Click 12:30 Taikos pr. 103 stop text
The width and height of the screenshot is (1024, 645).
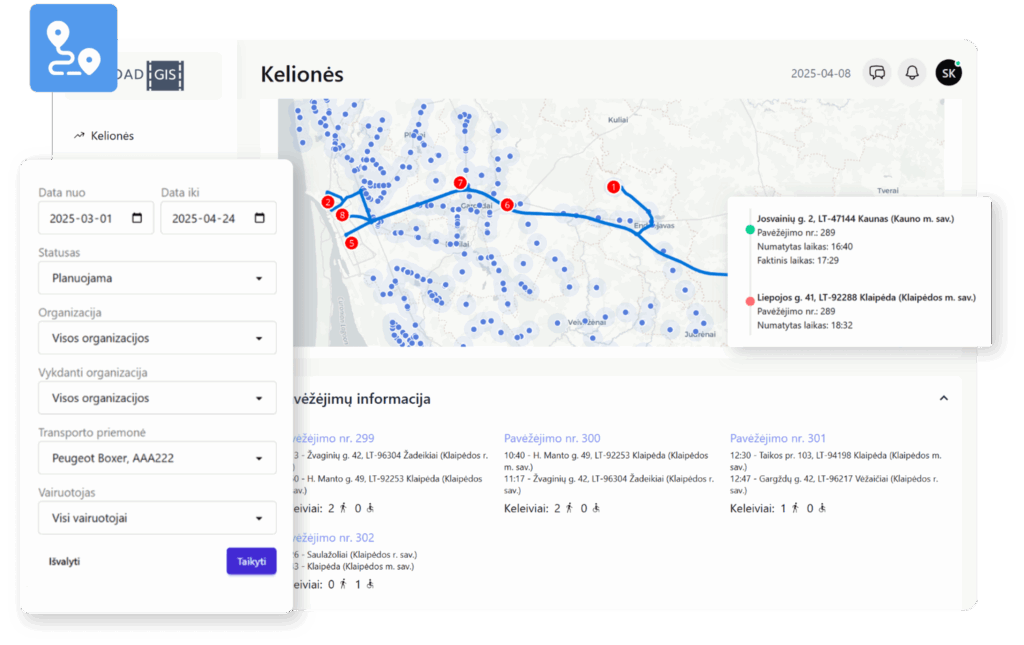coord(836,461)
